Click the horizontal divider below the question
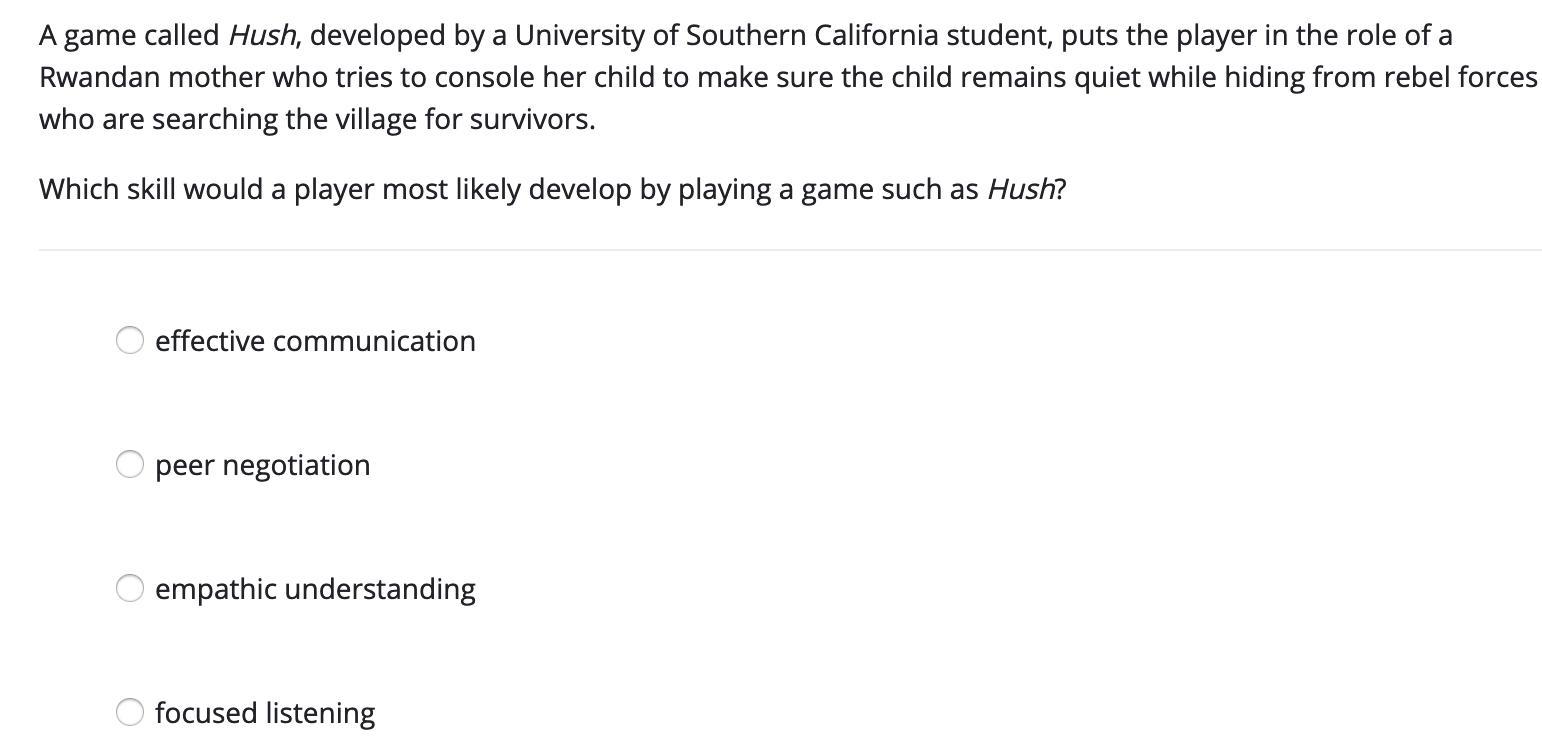This screenshot has height=756, width=1542. point(790,250)
